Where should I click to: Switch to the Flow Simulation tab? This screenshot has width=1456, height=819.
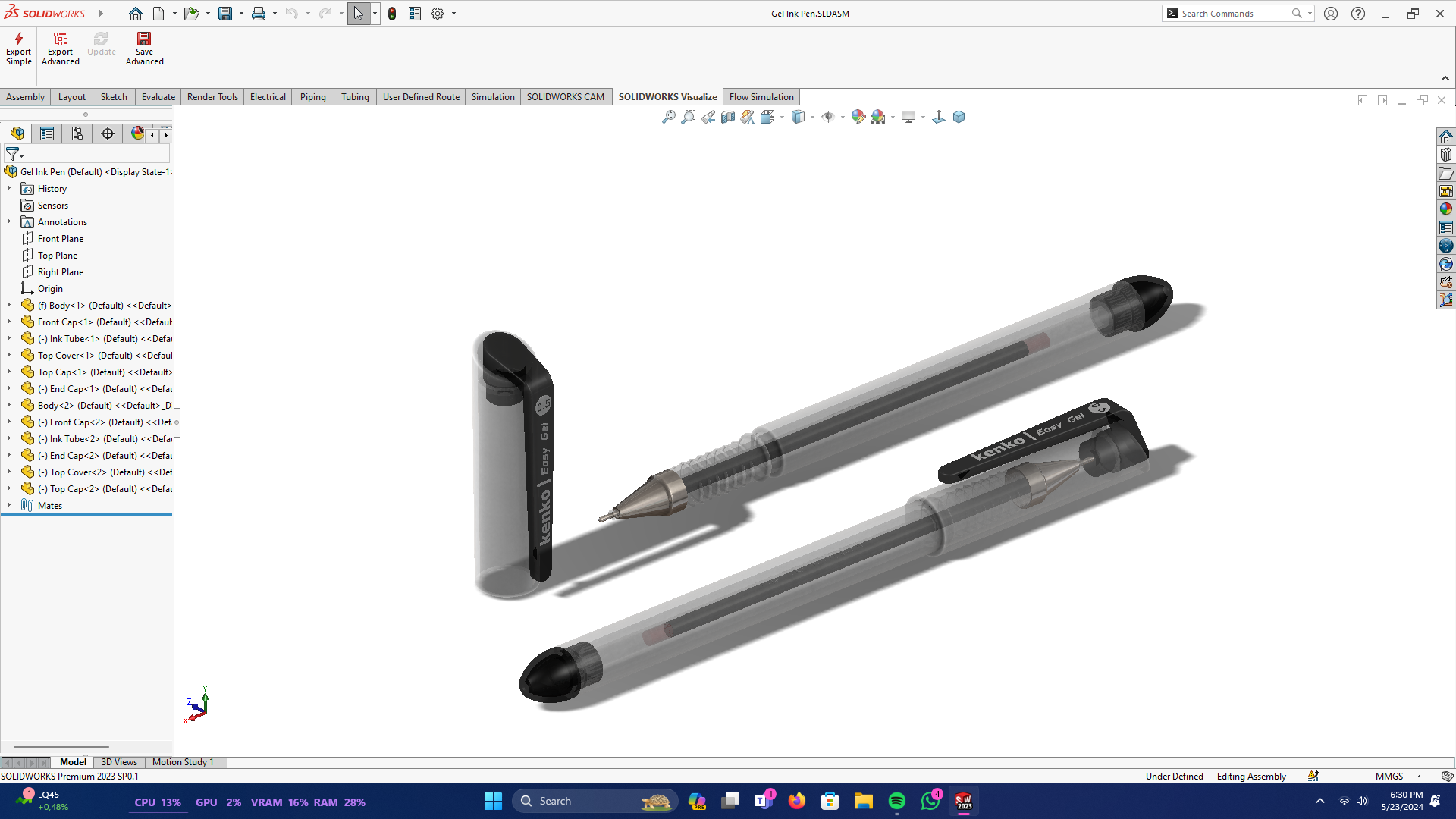pos(761,97)
